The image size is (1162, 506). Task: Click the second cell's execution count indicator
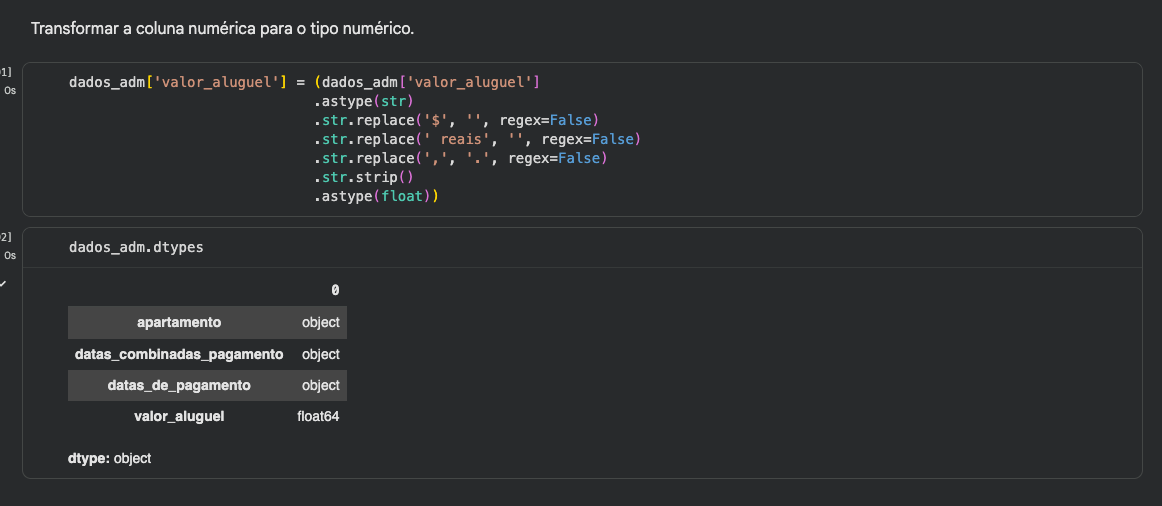pos(6,237)
